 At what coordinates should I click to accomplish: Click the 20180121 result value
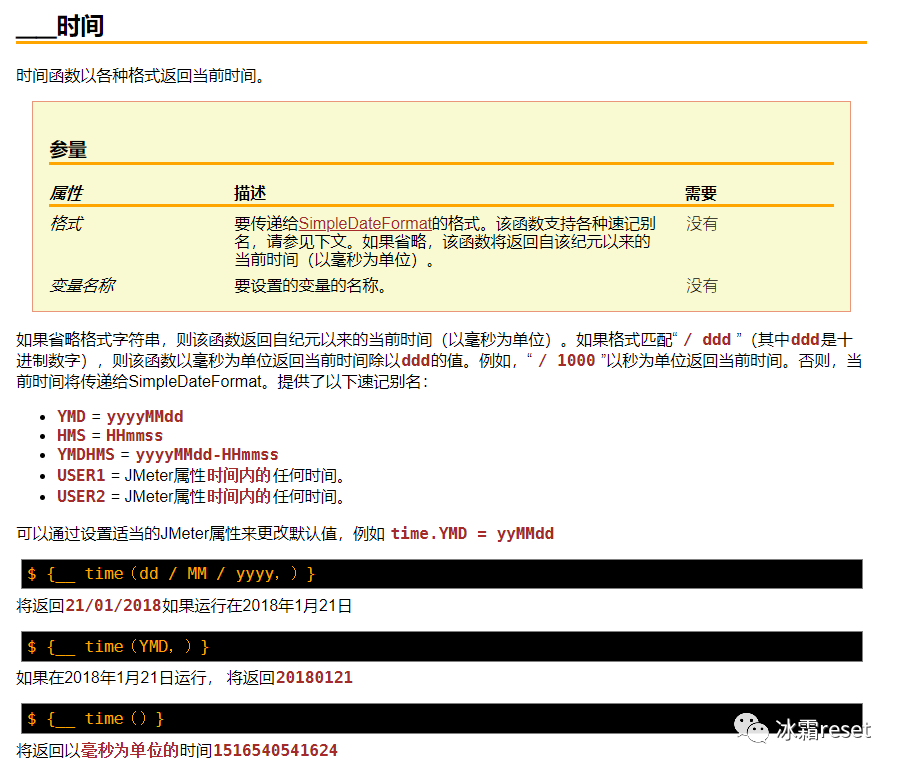tap(314, 678)
